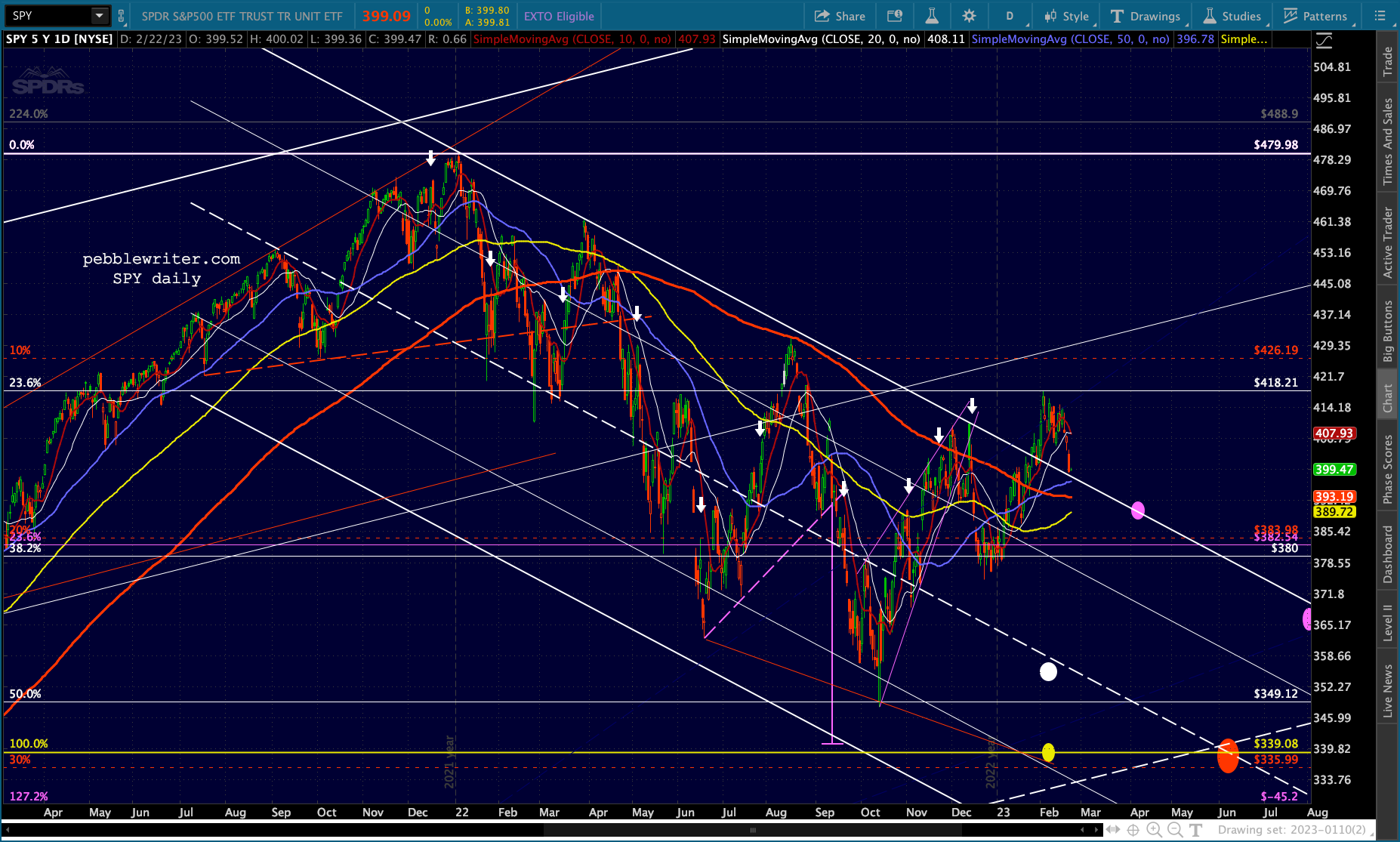1400x842 pixels.
Task: Open the Style menu
Action: (1065, 16)
